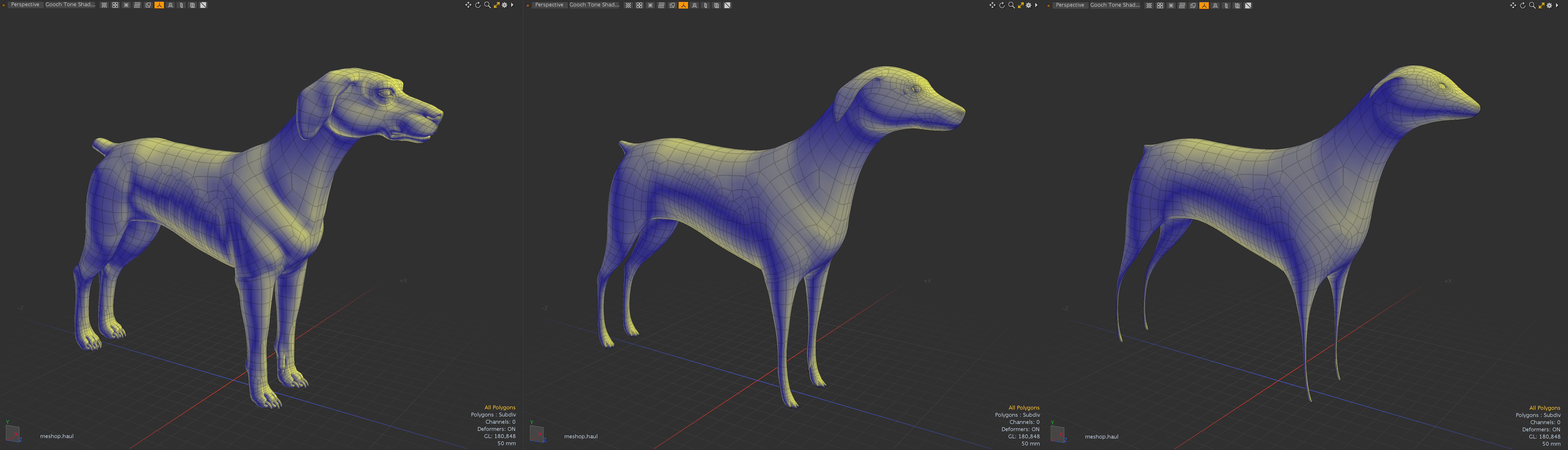Click zoom magnifier icon in right viewport
The image size is (1568, 450).
1532,6
